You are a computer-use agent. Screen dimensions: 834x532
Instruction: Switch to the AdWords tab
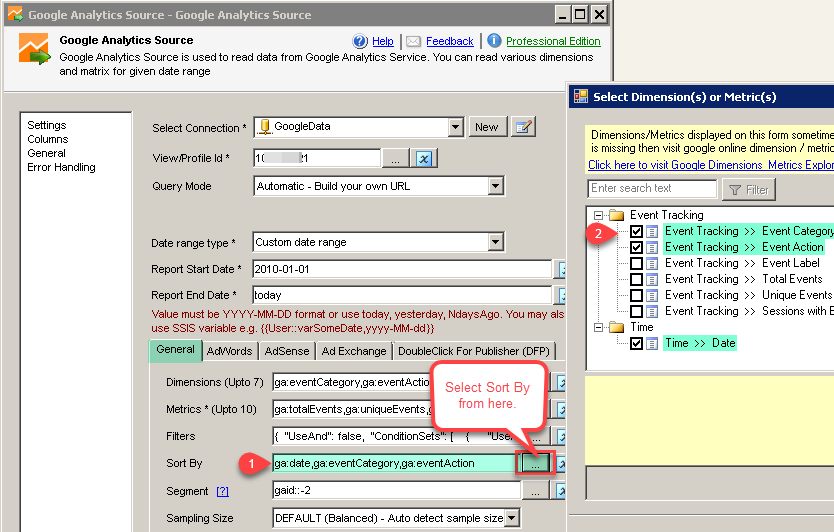point(230,351)
